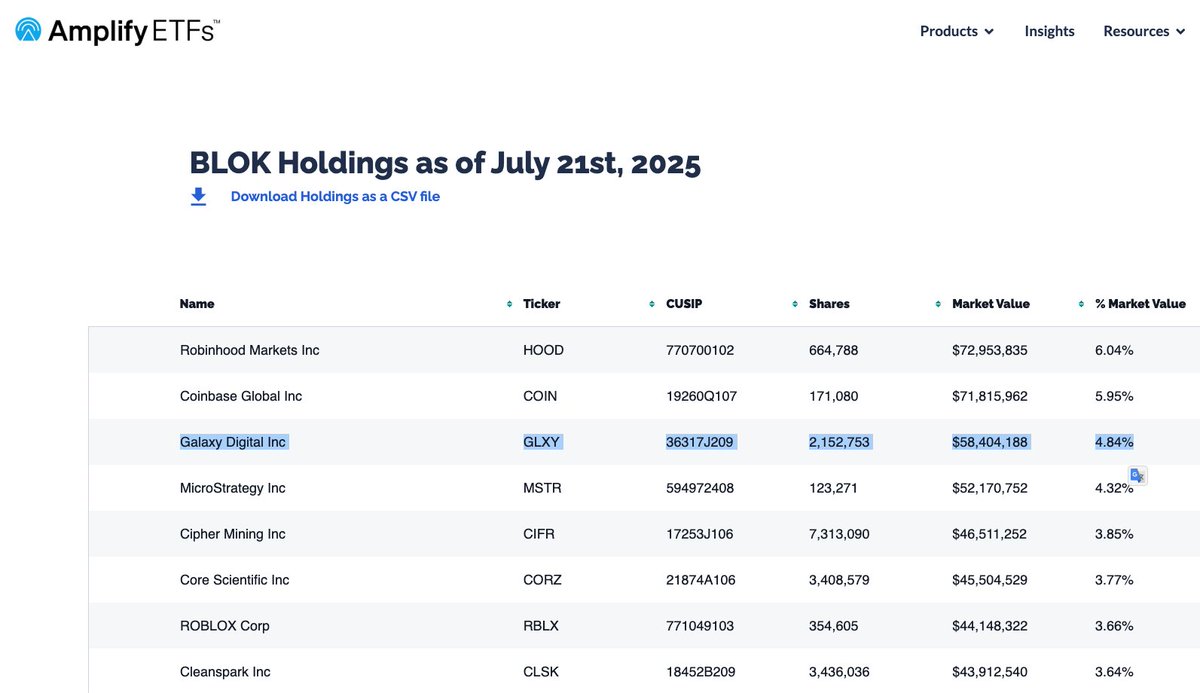Click market value $45,504,529

coord(990,580)
